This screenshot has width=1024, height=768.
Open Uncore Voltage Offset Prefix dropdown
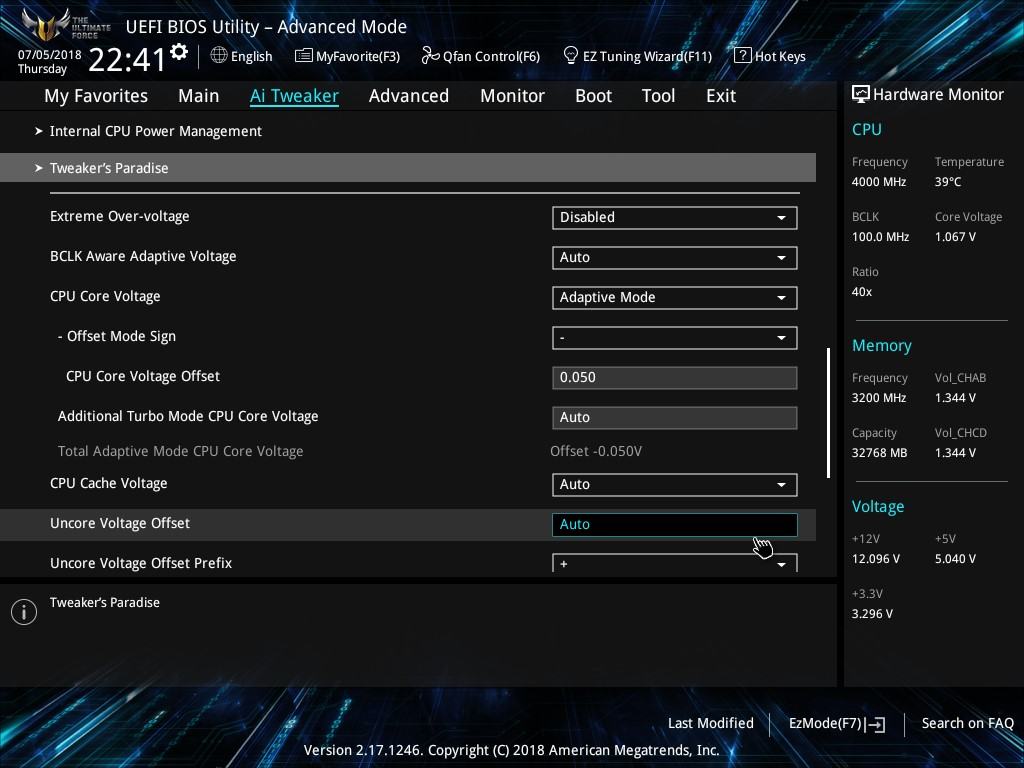pyautogui.click(x=675, y=563)
